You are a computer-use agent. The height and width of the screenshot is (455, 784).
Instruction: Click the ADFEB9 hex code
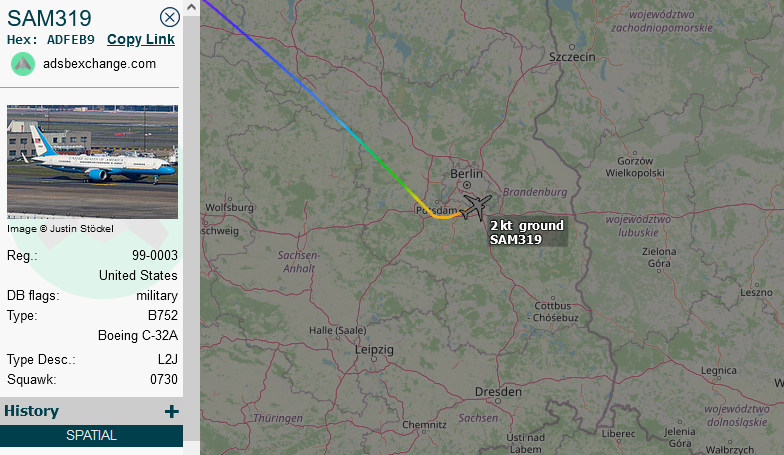(70, 40)
